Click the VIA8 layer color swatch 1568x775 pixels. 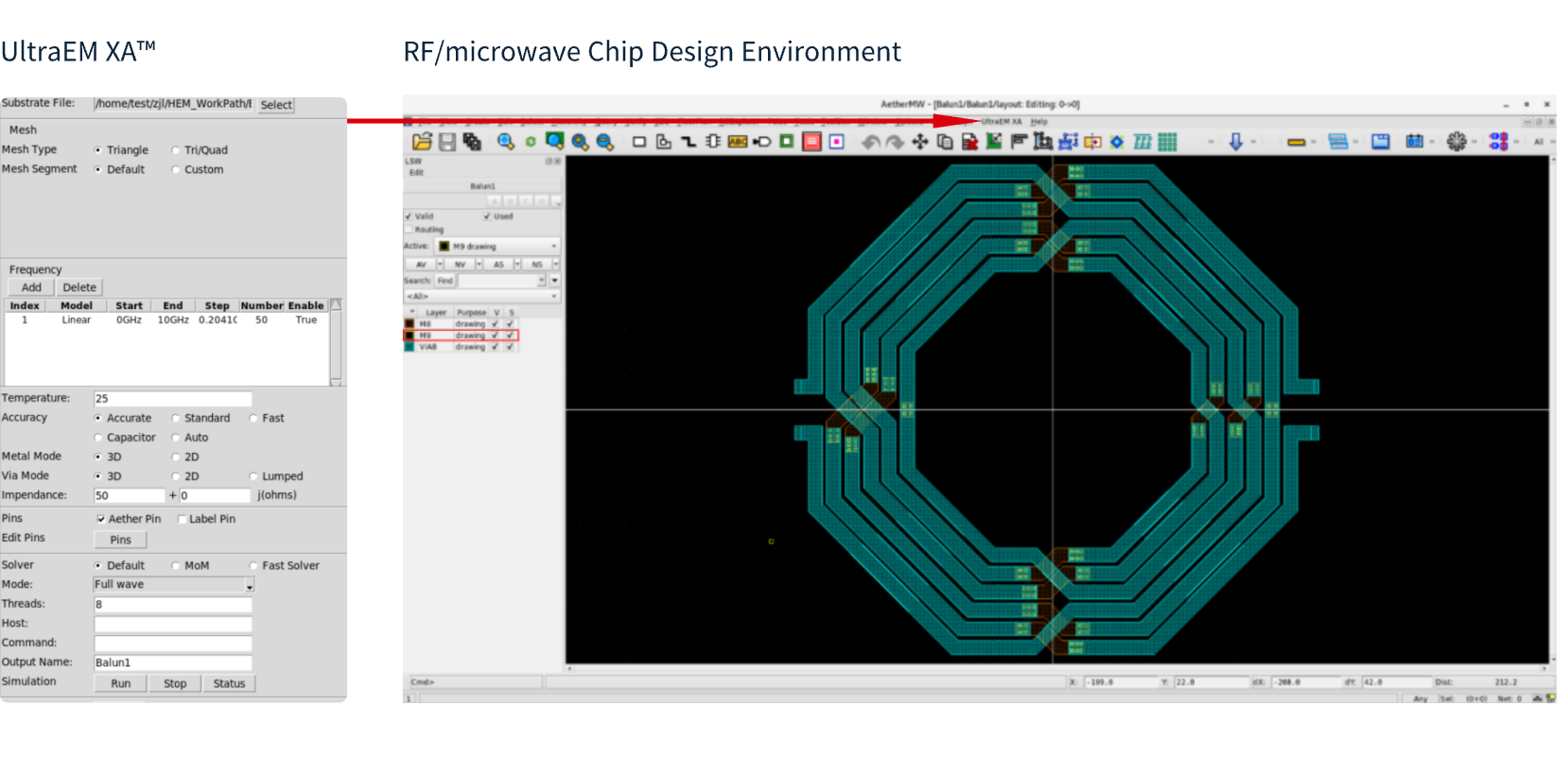(409, 347)
